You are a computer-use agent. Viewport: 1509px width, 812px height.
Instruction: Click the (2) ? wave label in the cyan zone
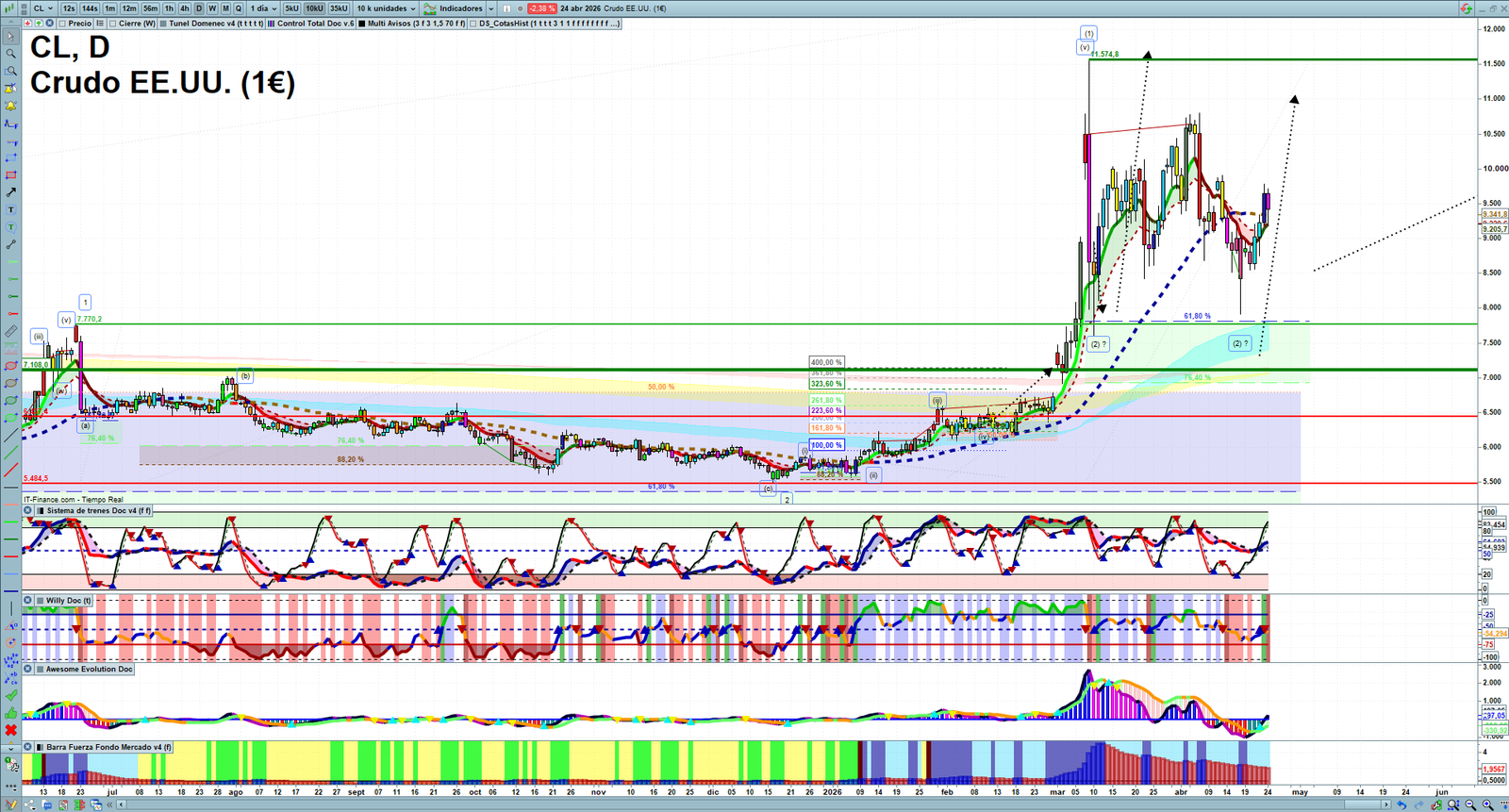coord(1240,344)
